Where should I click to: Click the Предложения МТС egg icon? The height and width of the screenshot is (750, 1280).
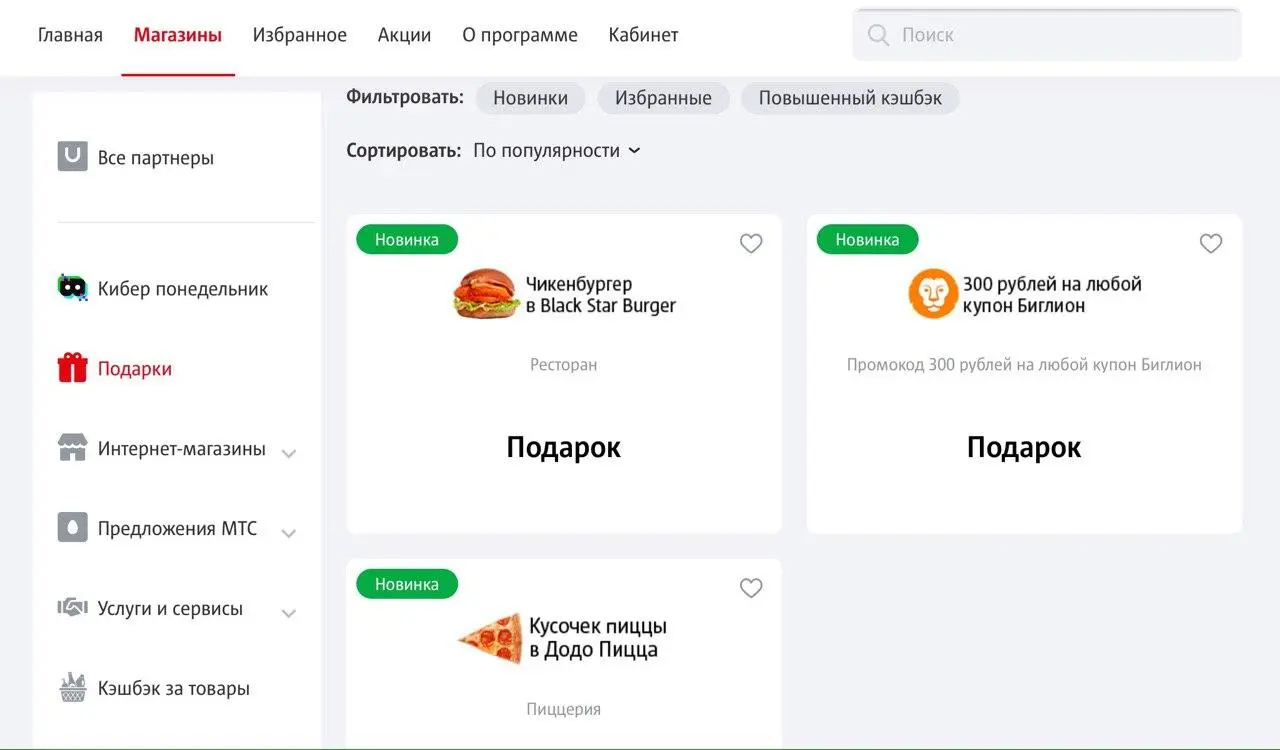(72, 528)
